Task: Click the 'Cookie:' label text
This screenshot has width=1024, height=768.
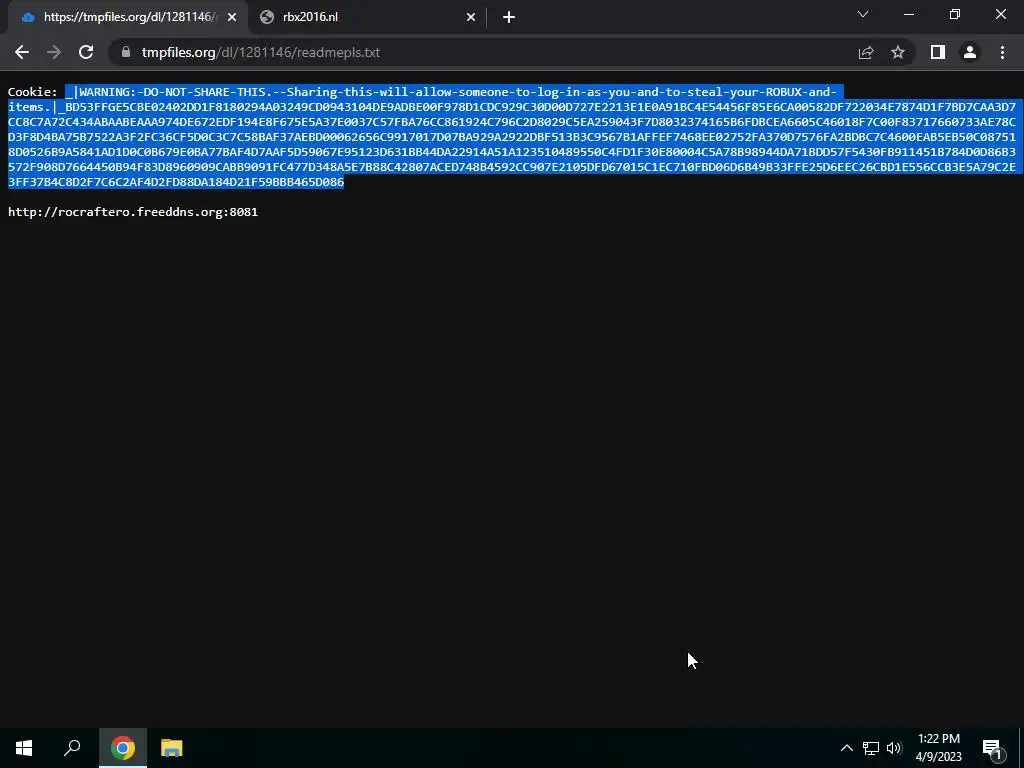Action: (x=33, y=92)
